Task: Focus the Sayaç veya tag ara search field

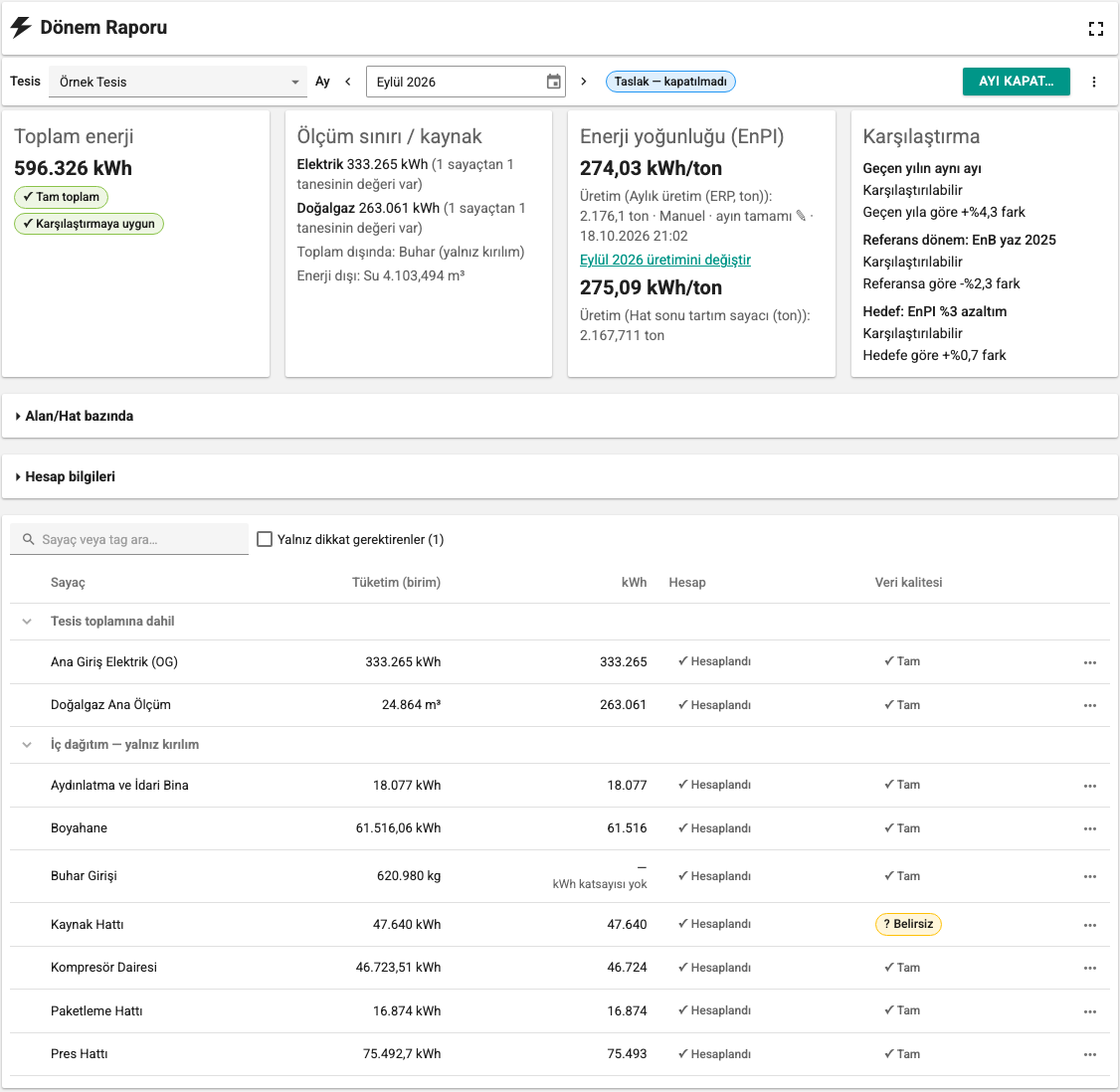Action: pos(129,539)
